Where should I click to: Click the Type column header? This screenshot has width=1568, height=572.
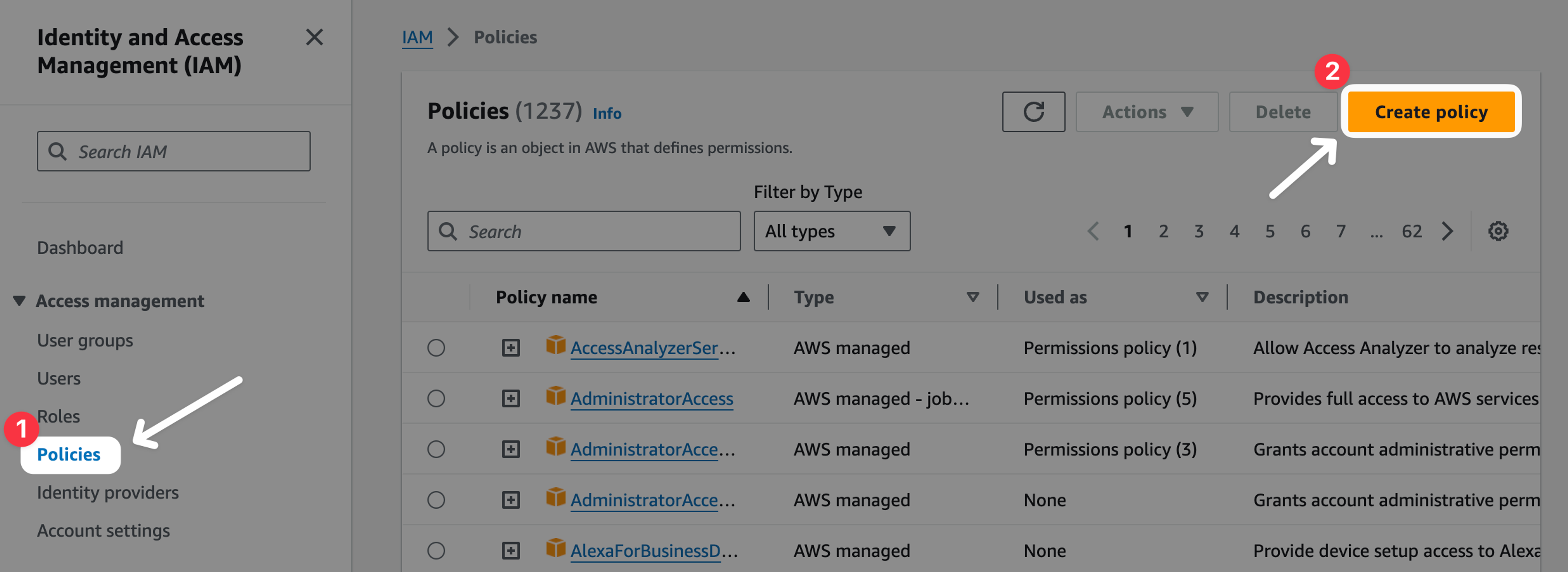coord(814,297)
